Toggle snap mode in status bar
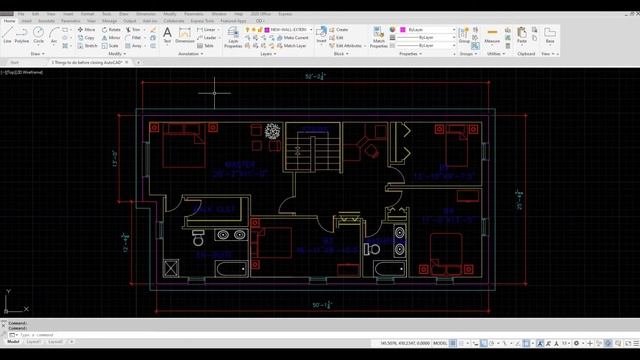 tap(461, 343)
